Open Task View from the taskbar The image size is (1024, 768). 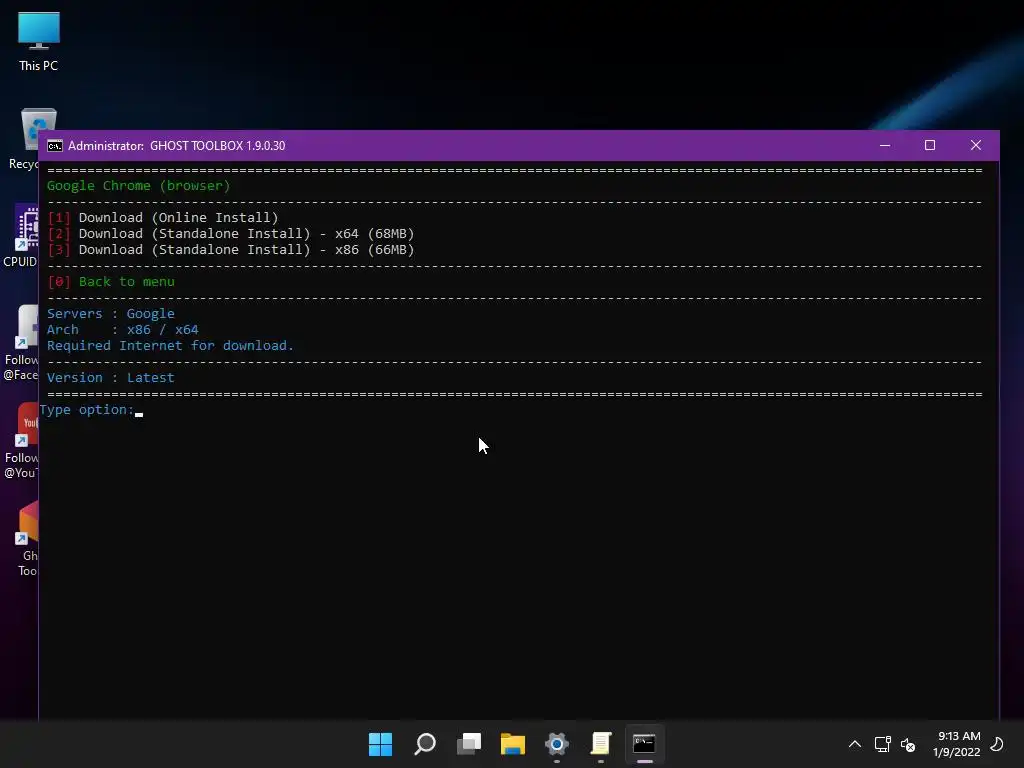tap(469, 744)
